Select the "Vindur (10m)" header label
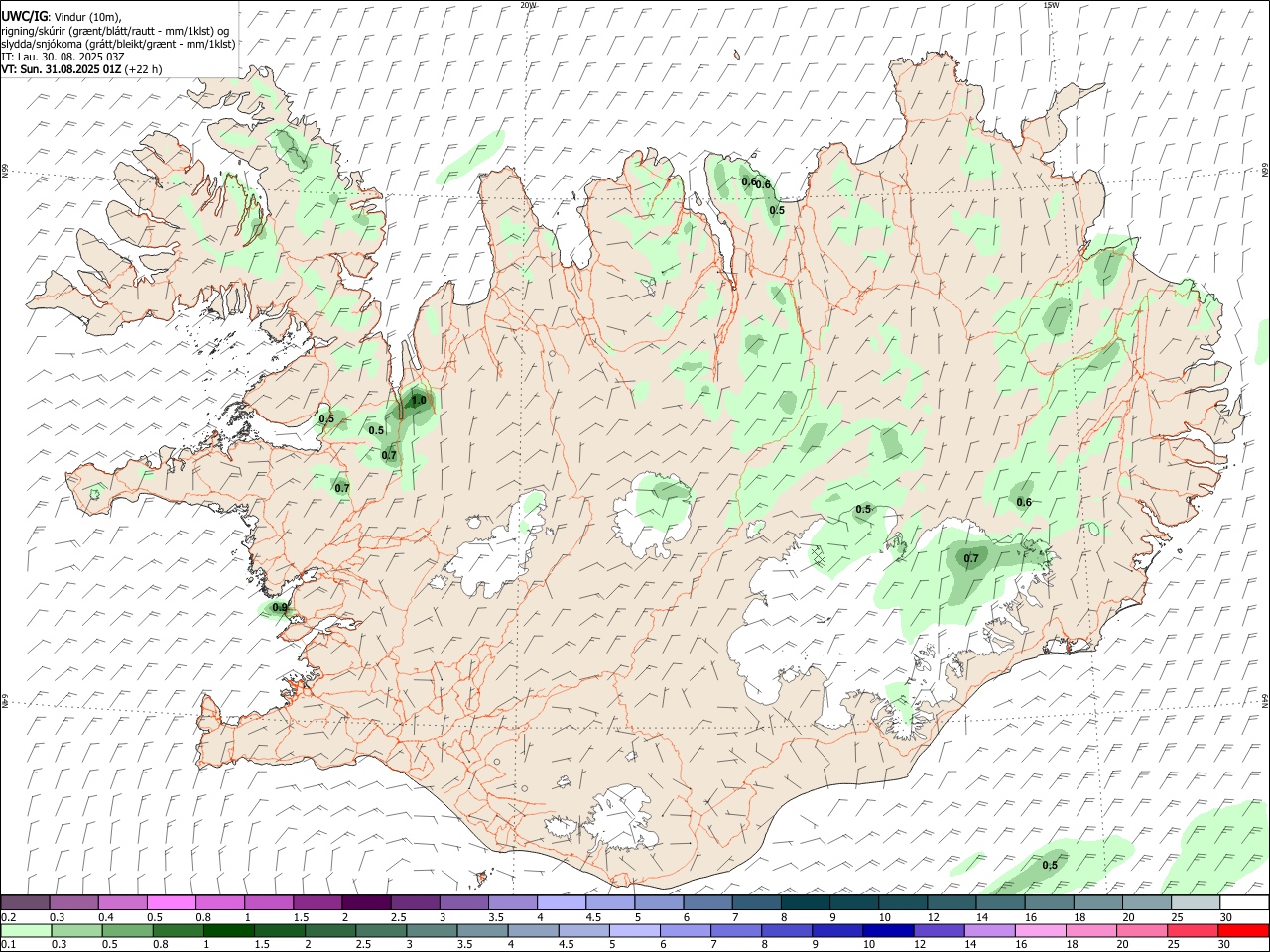Image resolution: width=1270 pixels, height=952 pixels. pyautogui.click(x=87, y=17)
